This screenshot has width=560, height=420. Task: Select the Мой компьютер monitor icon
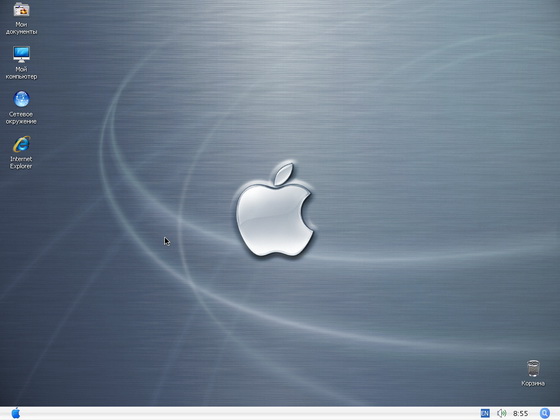[21, 54]
